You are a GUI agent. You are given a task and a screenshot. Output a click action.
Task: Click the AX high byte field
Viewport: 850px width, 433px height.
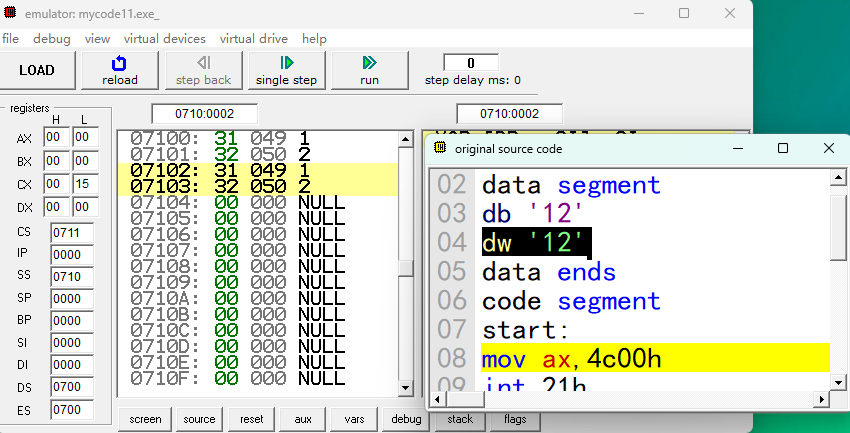click(56, 138)
